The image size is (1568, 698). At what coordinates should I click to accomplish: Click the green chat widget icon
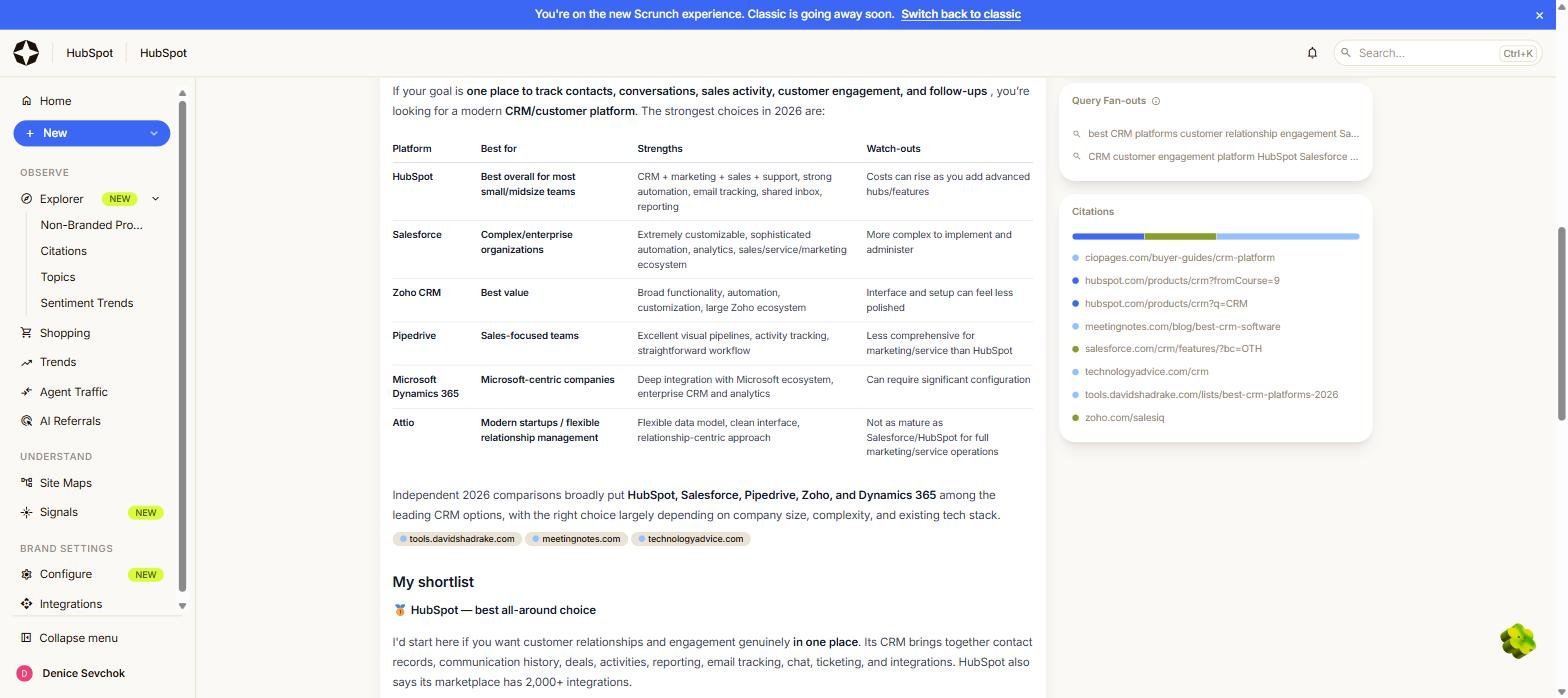pyautogui.click(x=1518, y=641)
